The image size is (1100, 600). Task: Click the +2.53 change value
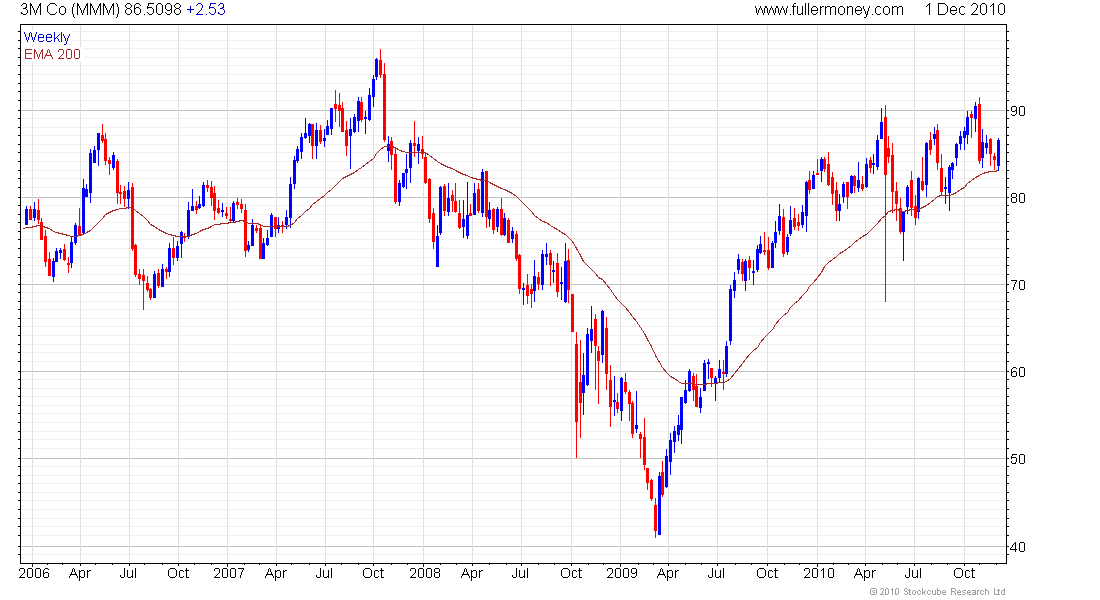pos(206,10)
